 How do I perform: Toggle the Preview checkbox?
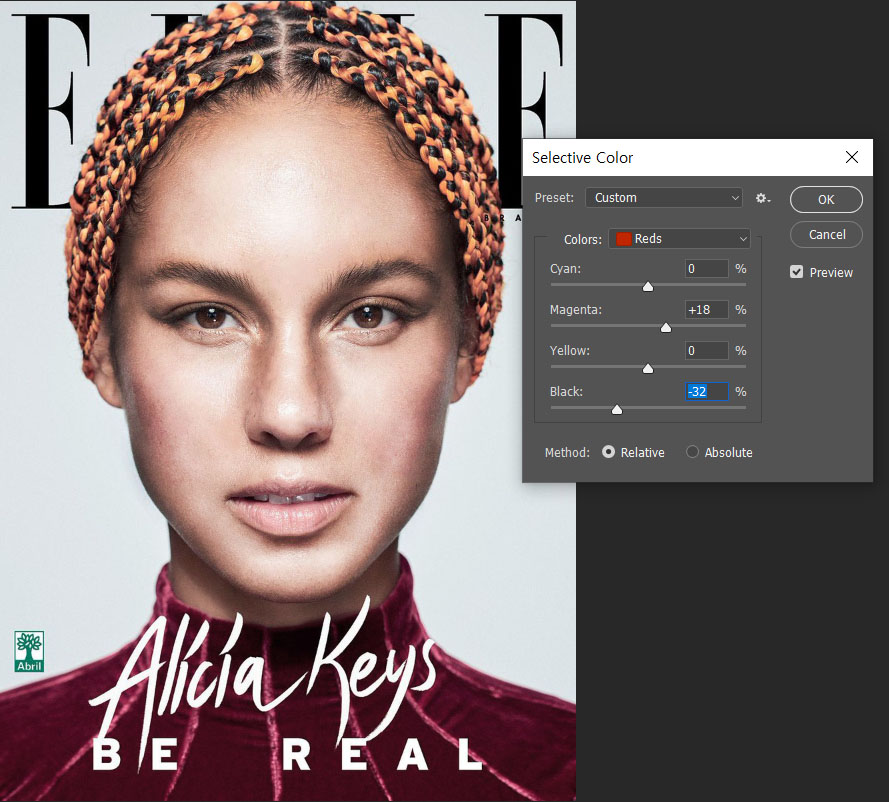point(797,272)
